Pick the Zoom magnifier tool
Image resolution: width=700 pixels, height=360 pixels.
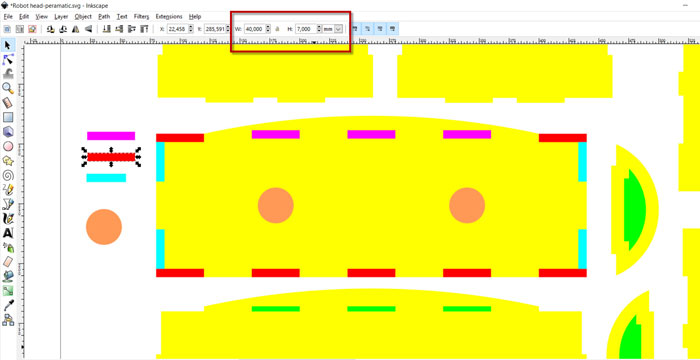click(8, 88)
